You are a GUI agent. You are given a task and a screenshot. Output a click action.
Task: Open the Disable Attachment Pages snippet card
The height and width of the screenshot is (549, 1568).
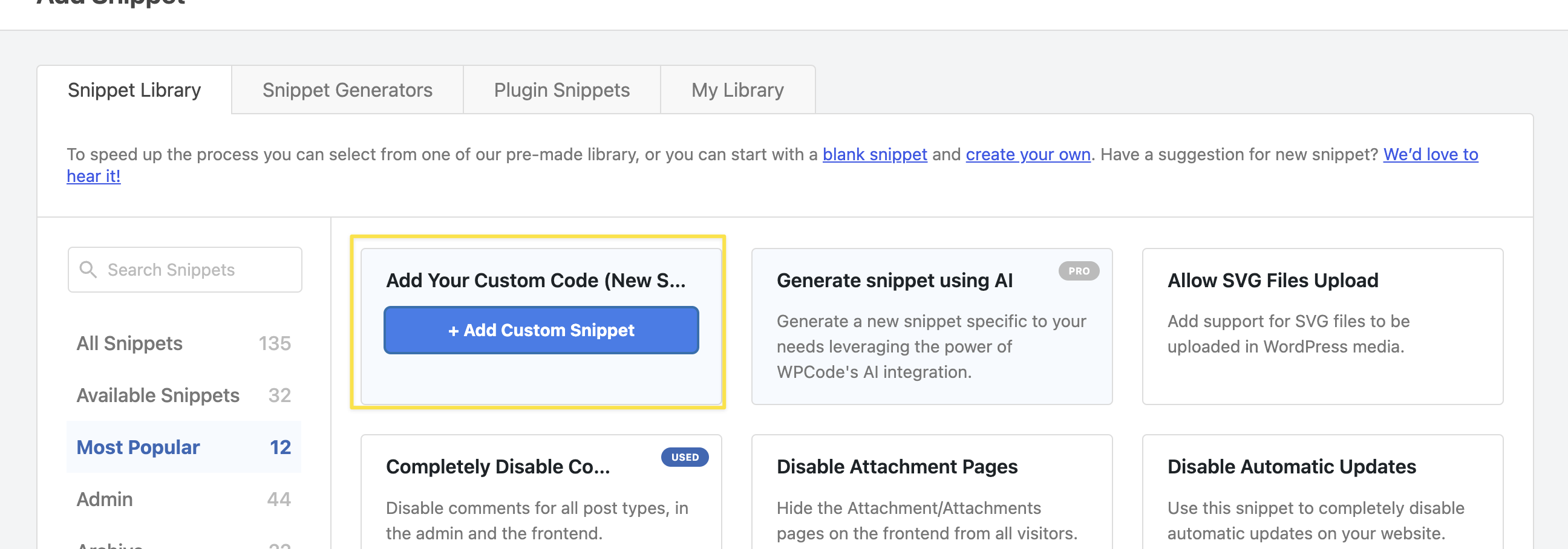click(932, 492)
